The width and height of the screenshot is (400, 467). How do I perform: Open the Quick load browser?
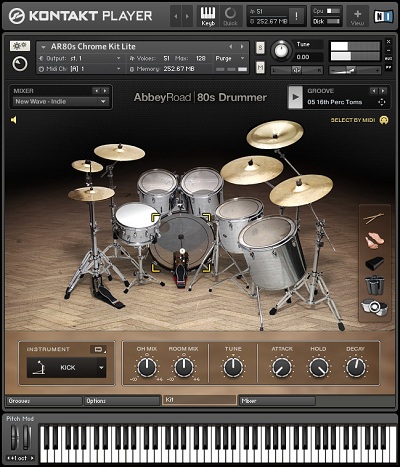pos(230,16)
